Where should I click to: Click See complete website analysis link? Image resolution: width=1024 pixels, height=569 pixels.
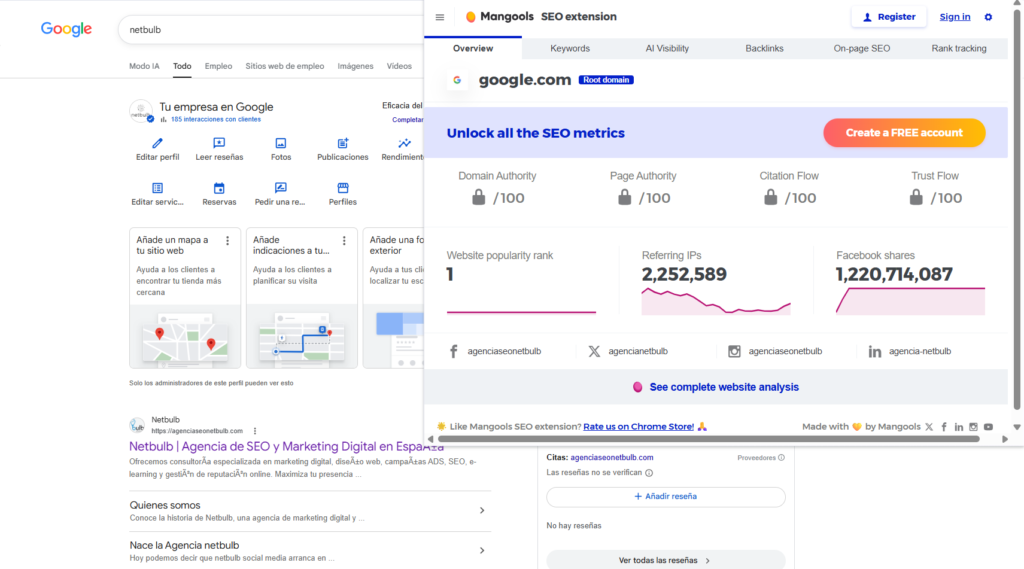[x=724, y=387]
